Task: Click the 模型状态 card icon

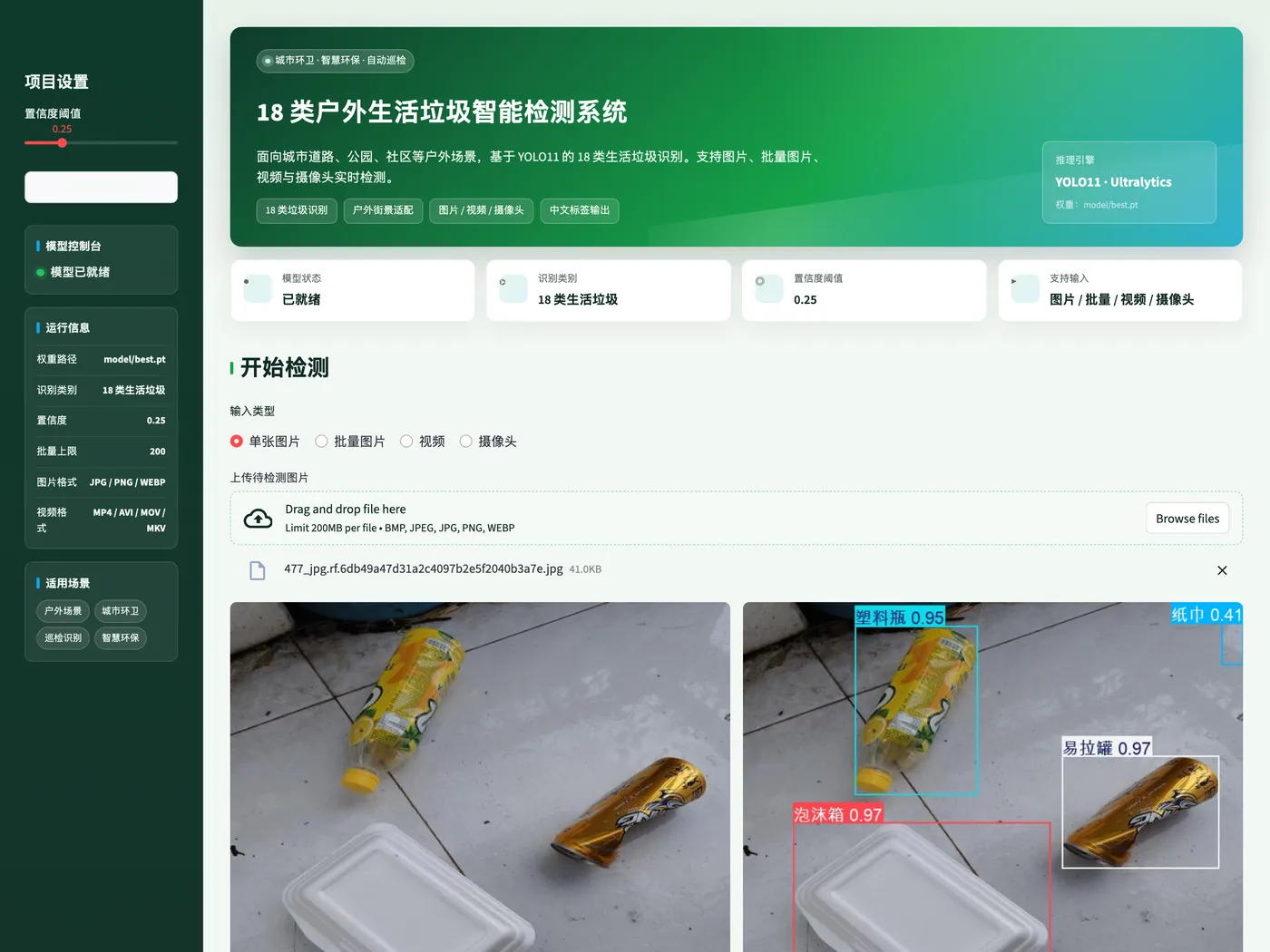Action: pyautogui.click(x=258, y=288)
